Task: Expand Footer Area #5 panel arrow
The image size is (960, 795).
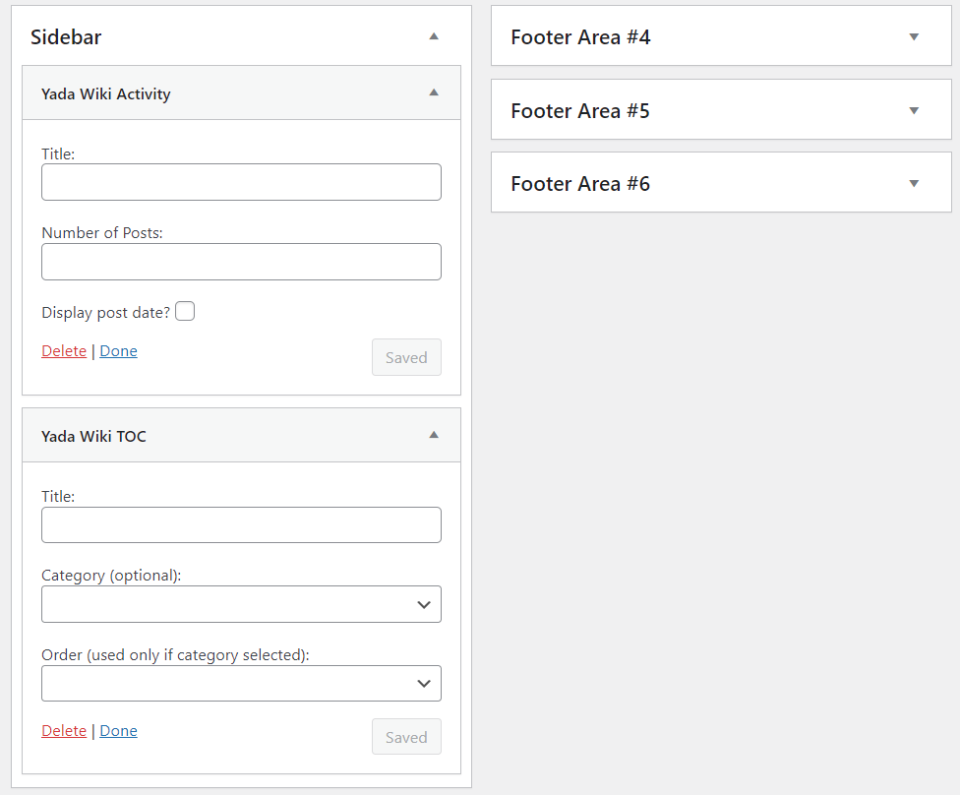Action: (913, 110)
